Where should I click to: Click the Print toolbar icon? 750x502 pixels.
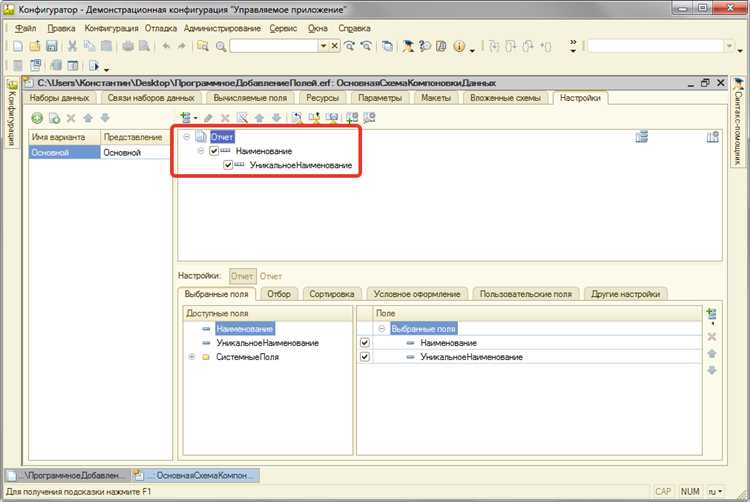click(128, 46)
